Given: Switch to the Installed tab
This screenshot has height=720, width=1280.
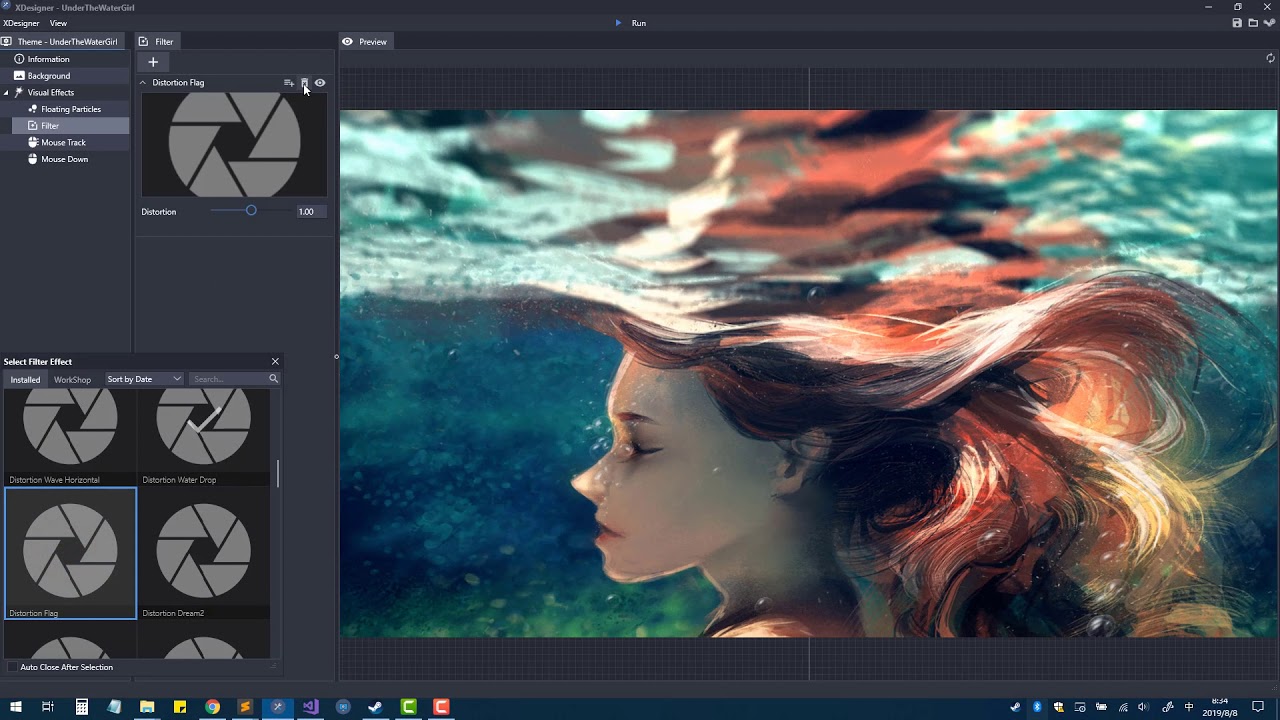Looking at the screenshot, I should click(x=25, y=380).
